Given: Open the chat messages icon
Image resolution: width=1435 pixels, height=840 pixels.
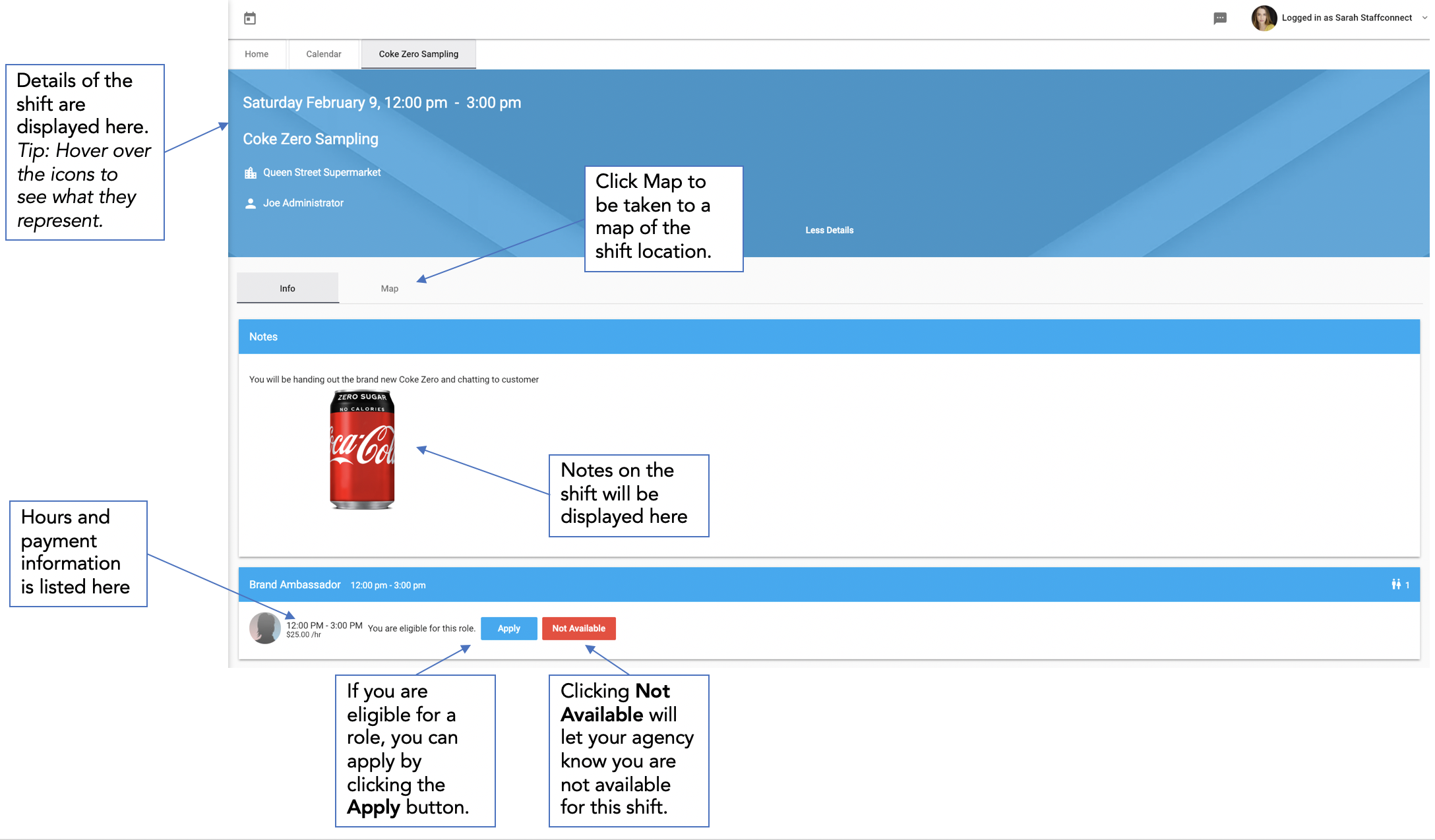Looking at the screenshot, I should pos(1220,18).
